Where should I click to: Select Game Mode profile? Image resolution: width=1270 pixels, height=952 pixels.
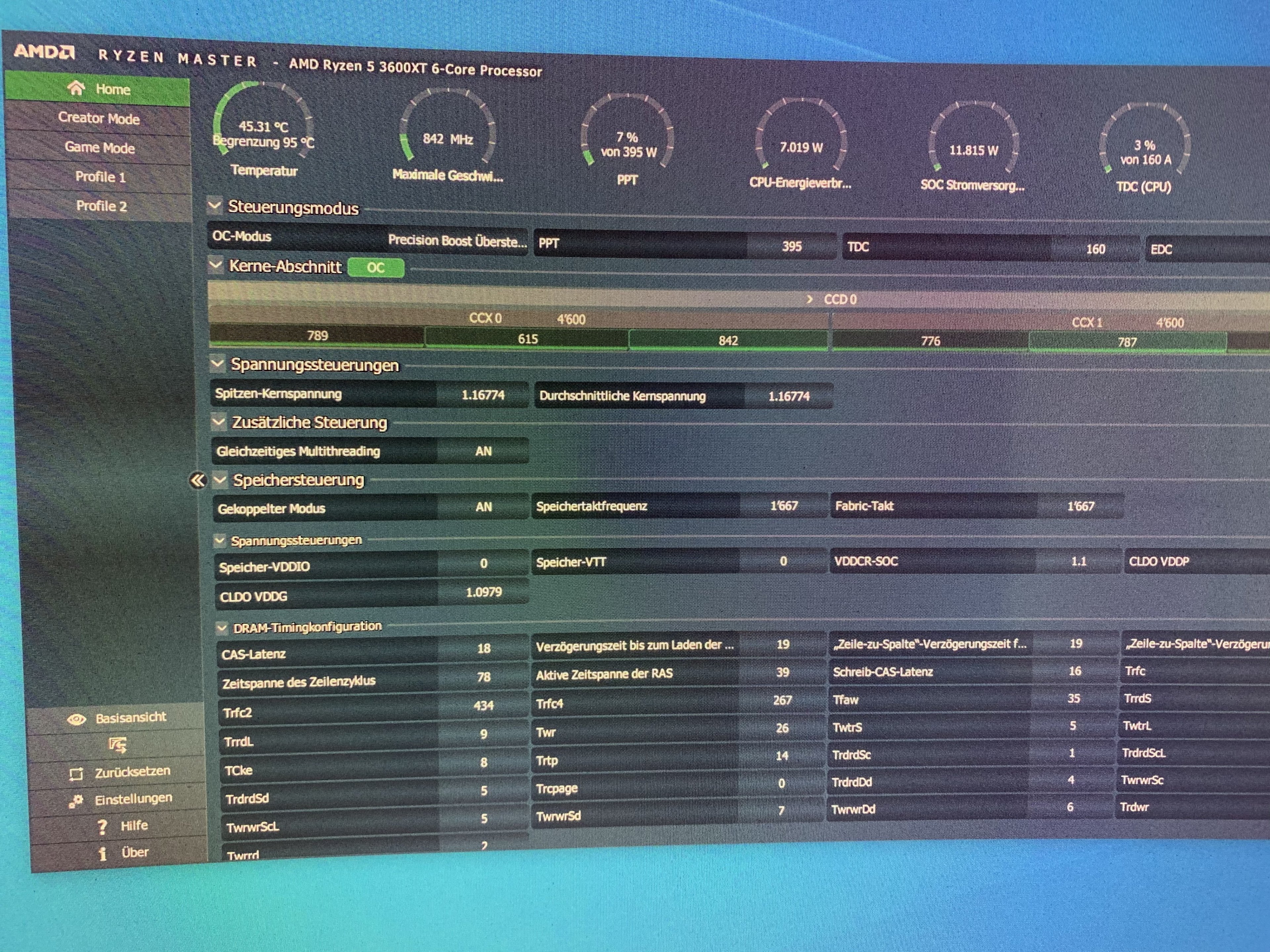99,147
